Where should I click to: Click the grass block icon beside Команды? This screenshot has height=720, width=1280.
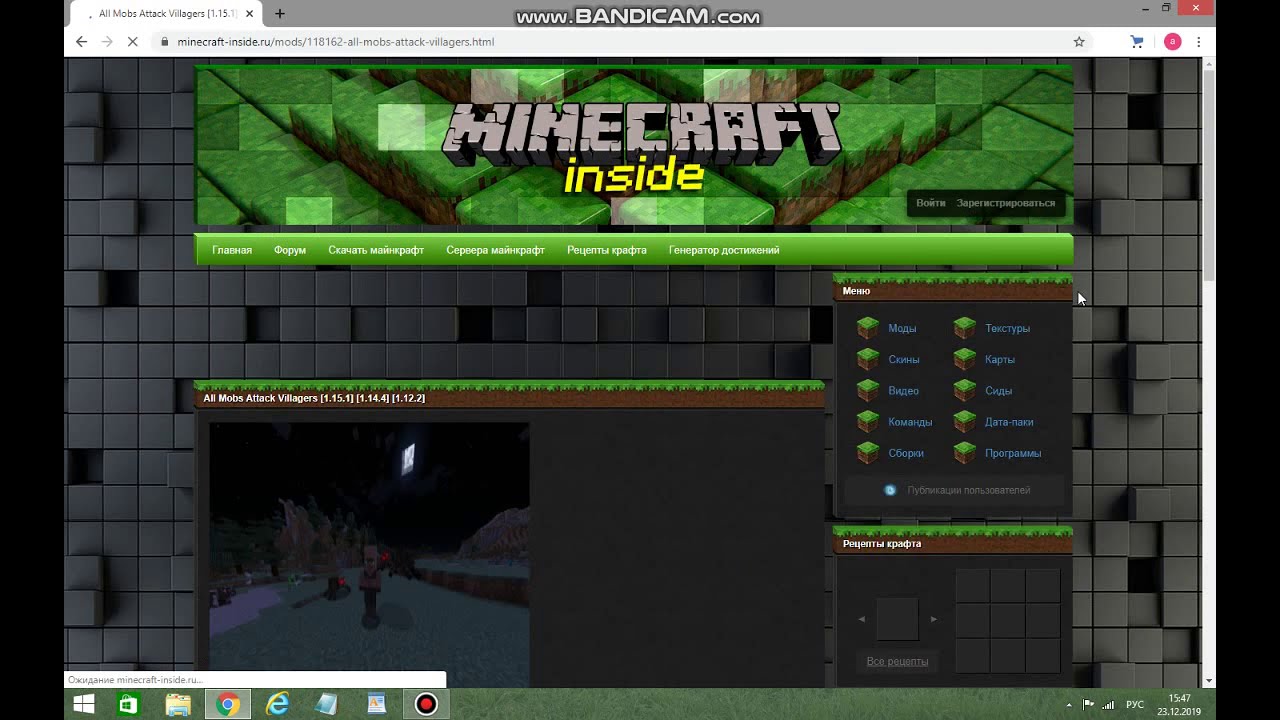(868, 421)
